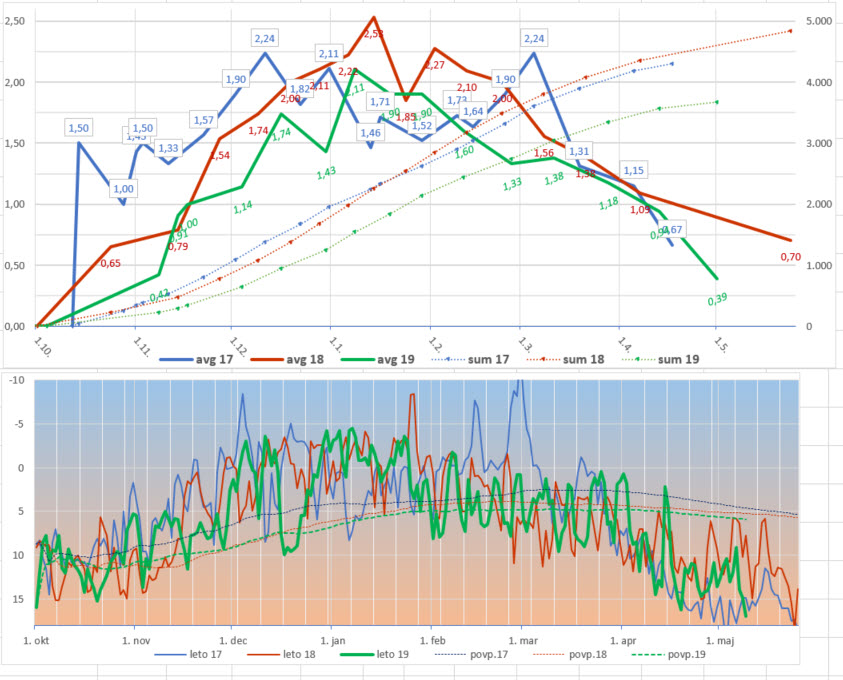Click the bottom chart axis label '1. maj'

tap(720, 641)
